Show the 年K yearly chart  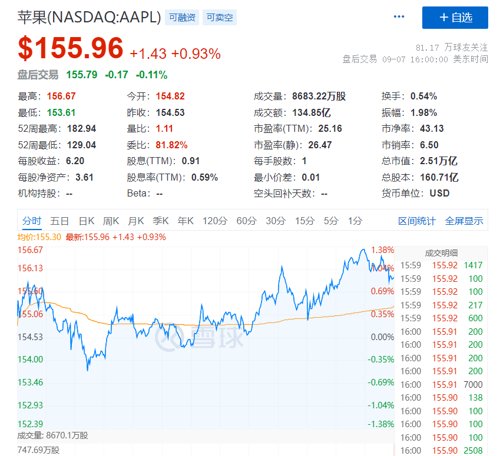(185, 221)
